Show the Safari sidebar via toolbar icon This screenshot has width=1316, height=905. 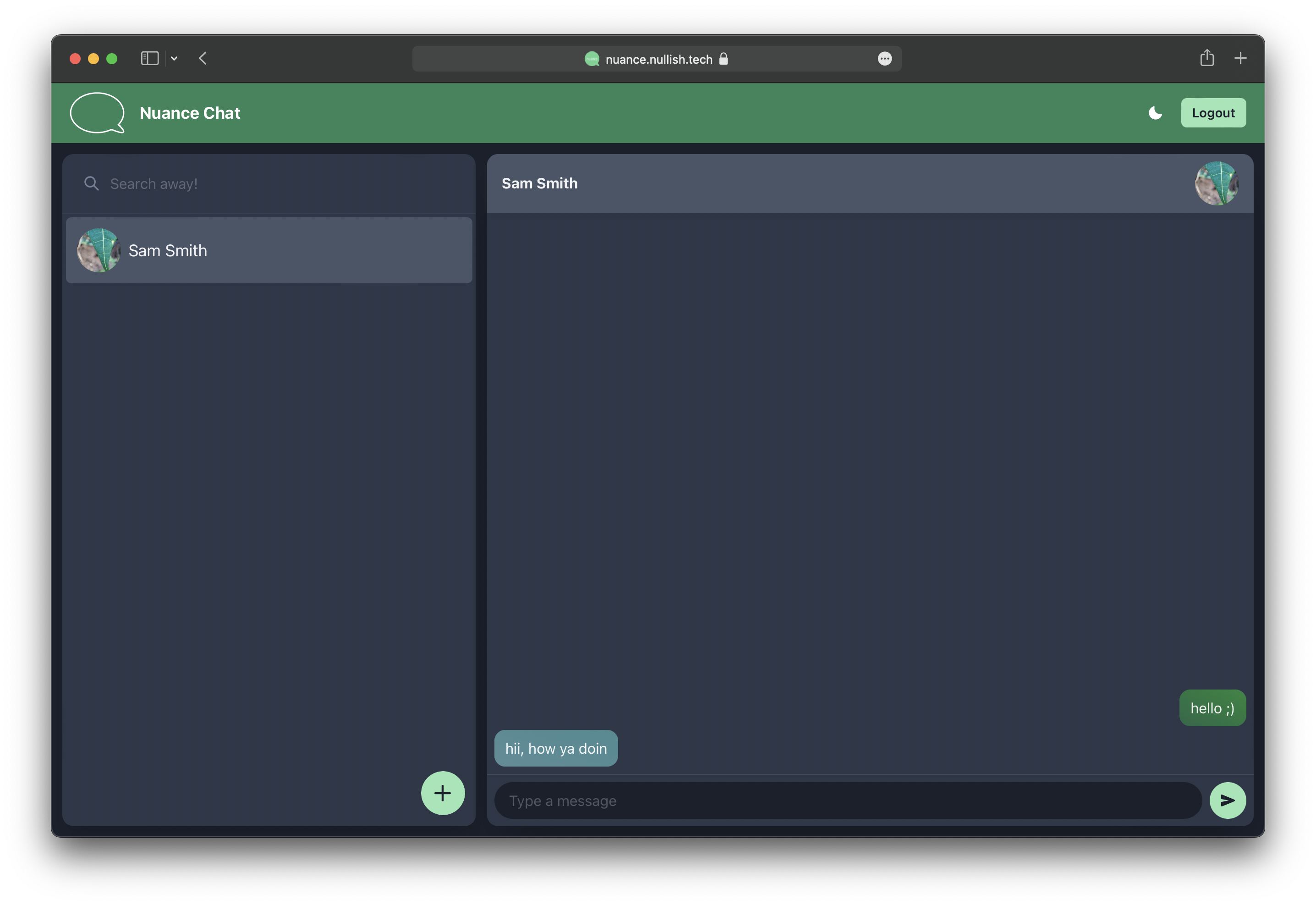150,58
